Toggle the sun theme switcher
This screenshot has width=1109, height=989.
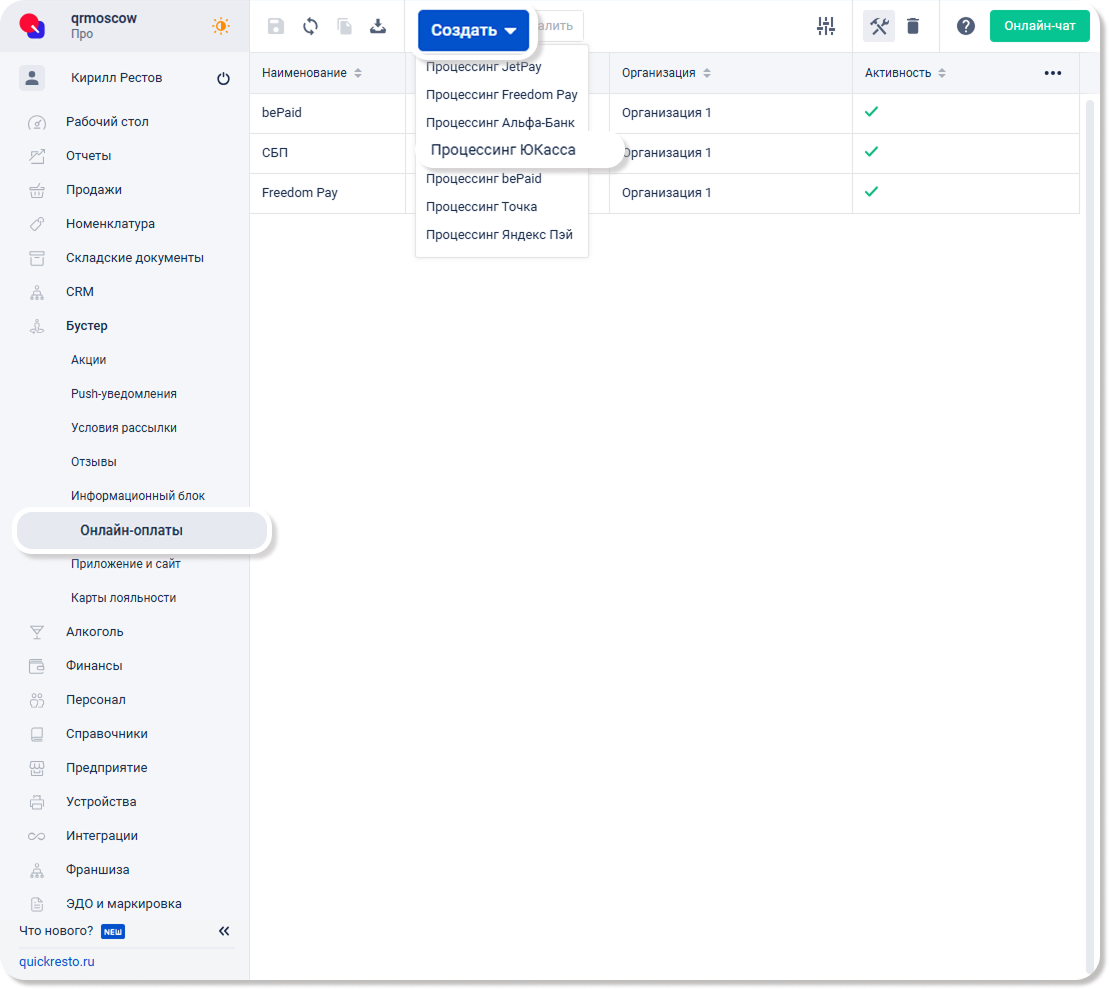221,27
